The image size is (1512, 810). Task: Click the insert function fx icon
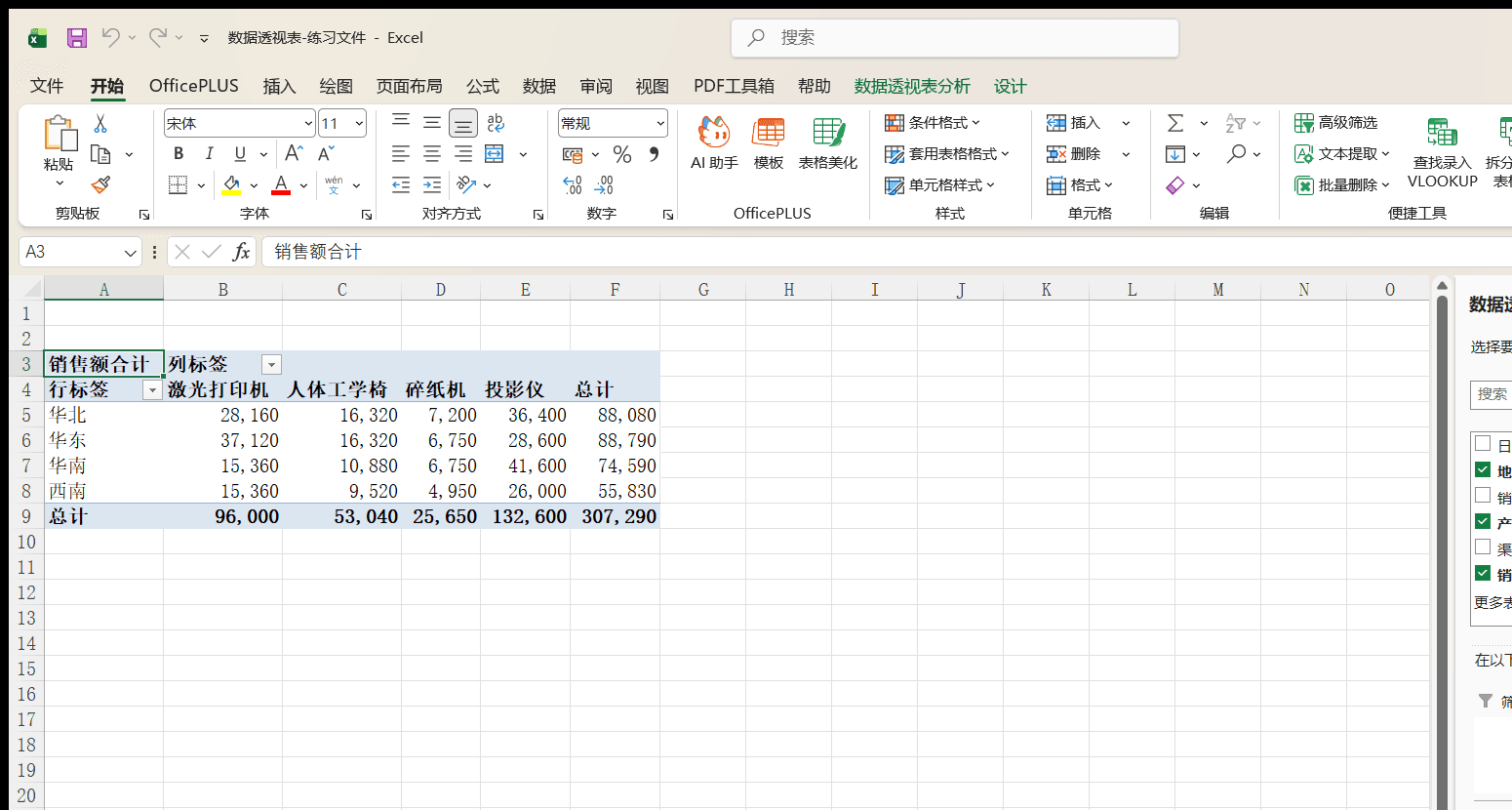241,252
